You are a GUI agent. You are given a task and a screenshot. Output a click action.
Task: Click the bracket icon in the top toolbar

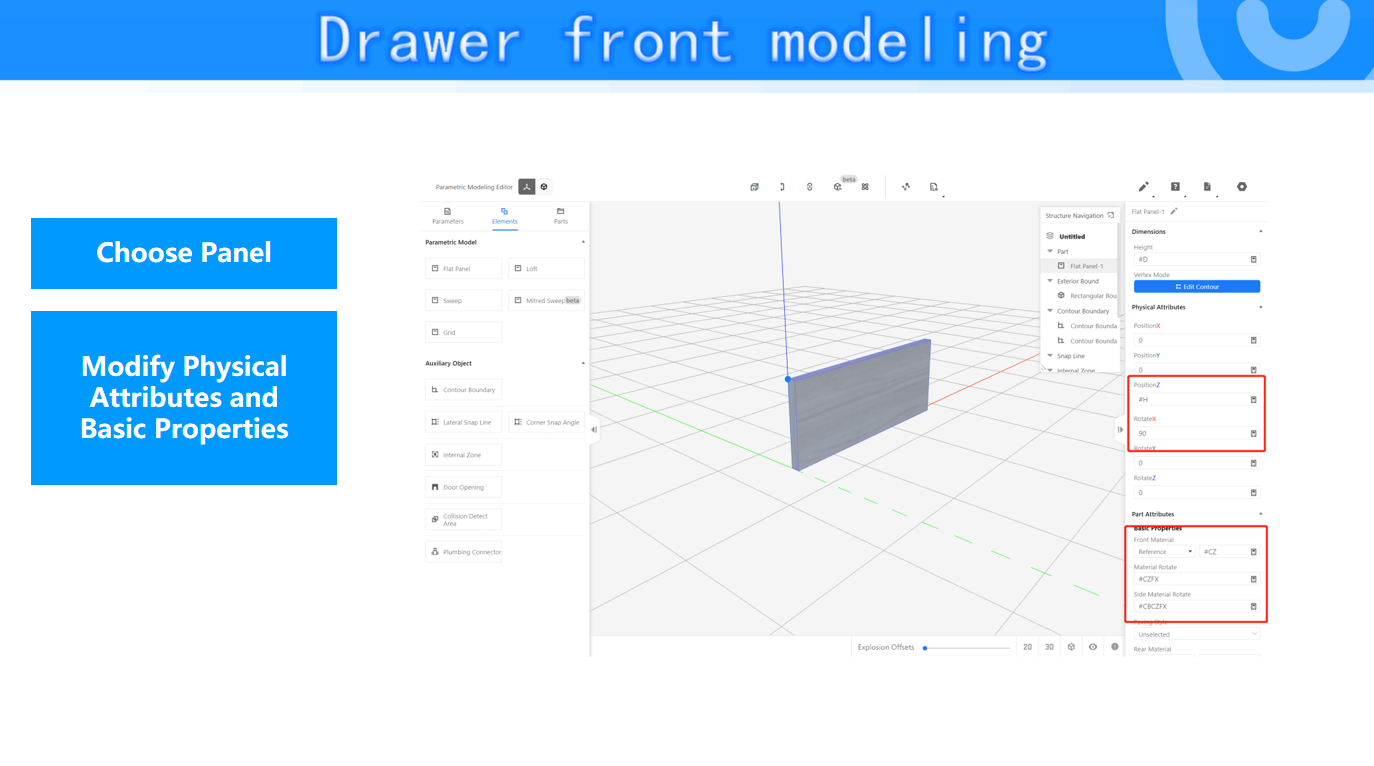[782, 187]
